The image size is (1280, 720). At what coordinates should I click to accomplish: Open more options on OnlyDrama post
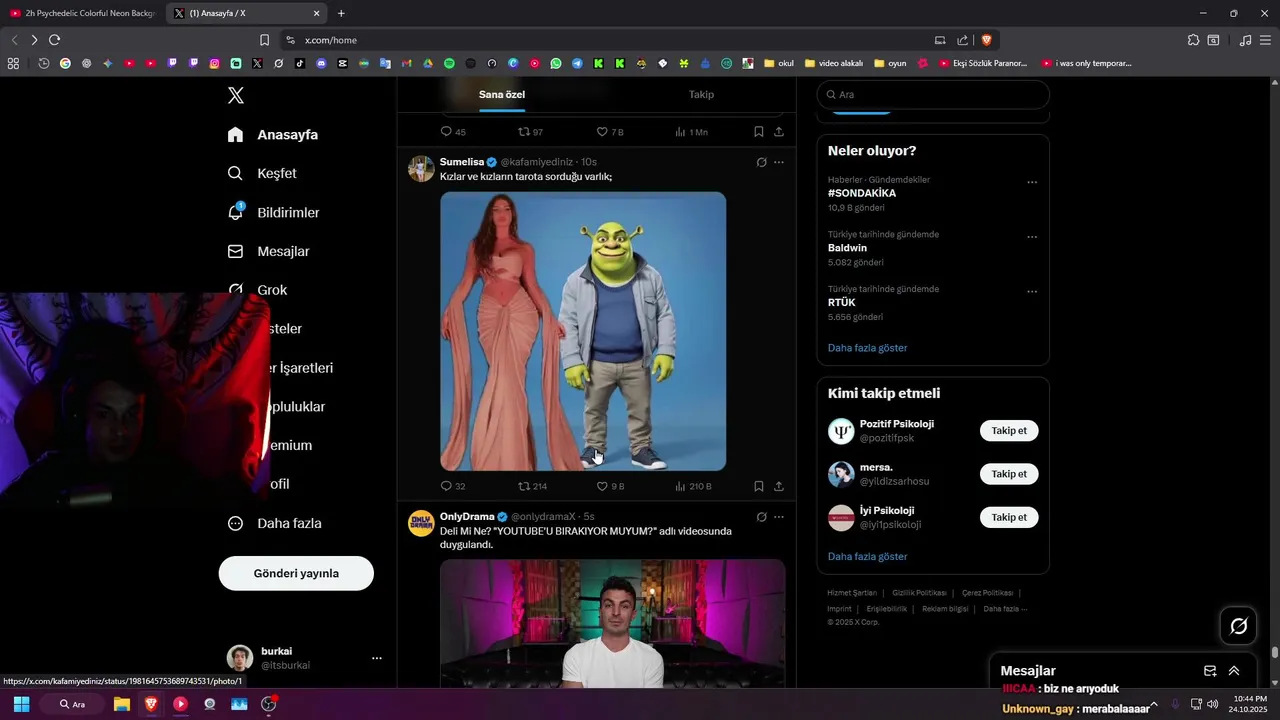(x=779, y=517)
